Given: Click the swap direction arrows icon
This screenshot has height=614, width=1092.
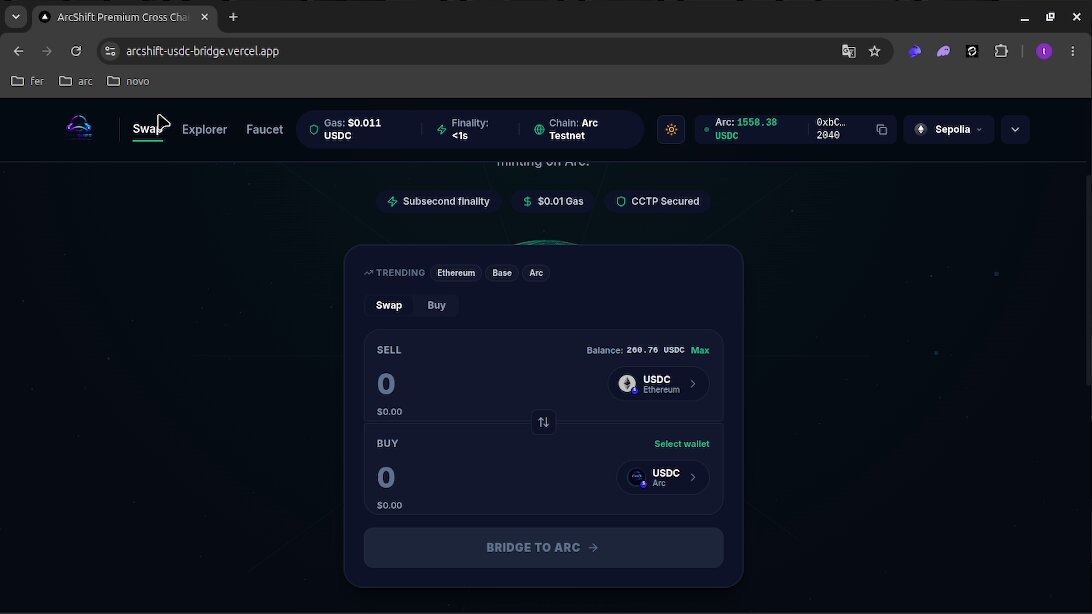Looking at the screenshot, I should [x=543, y=422].
